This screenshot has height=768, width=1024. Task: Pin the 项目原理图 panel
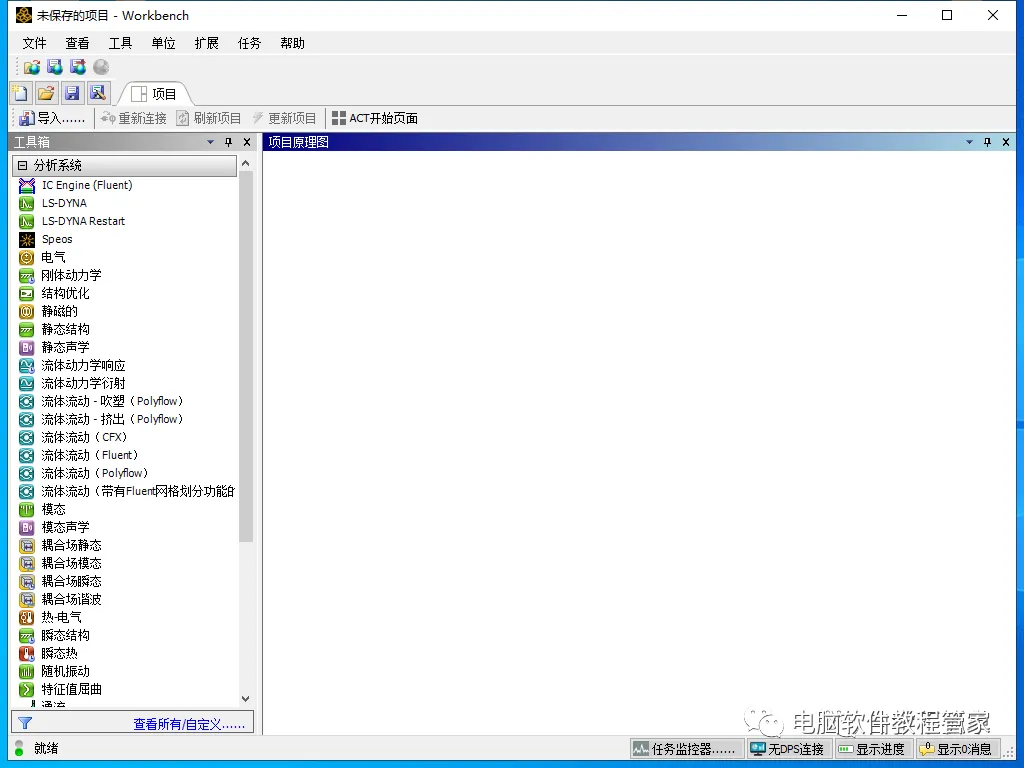pyautogui.click(x=987, y=142)
